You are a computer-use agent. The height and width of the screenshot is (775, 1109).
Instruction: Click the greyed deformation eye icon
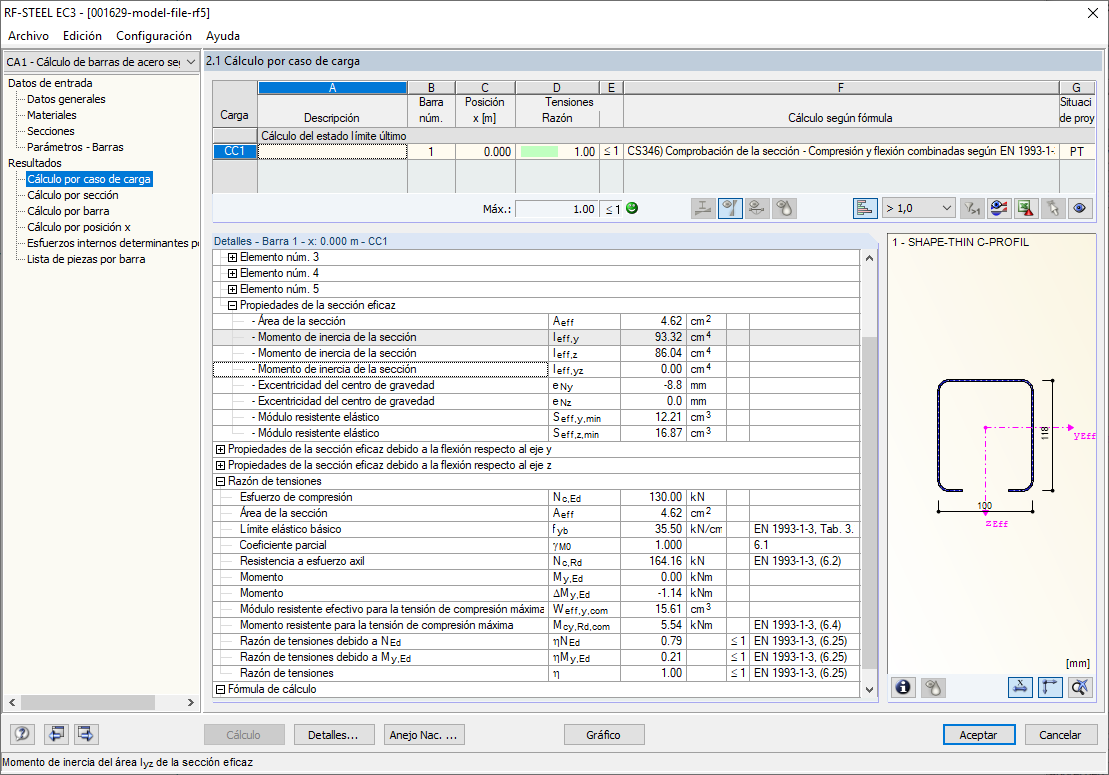tap(757, 209)
